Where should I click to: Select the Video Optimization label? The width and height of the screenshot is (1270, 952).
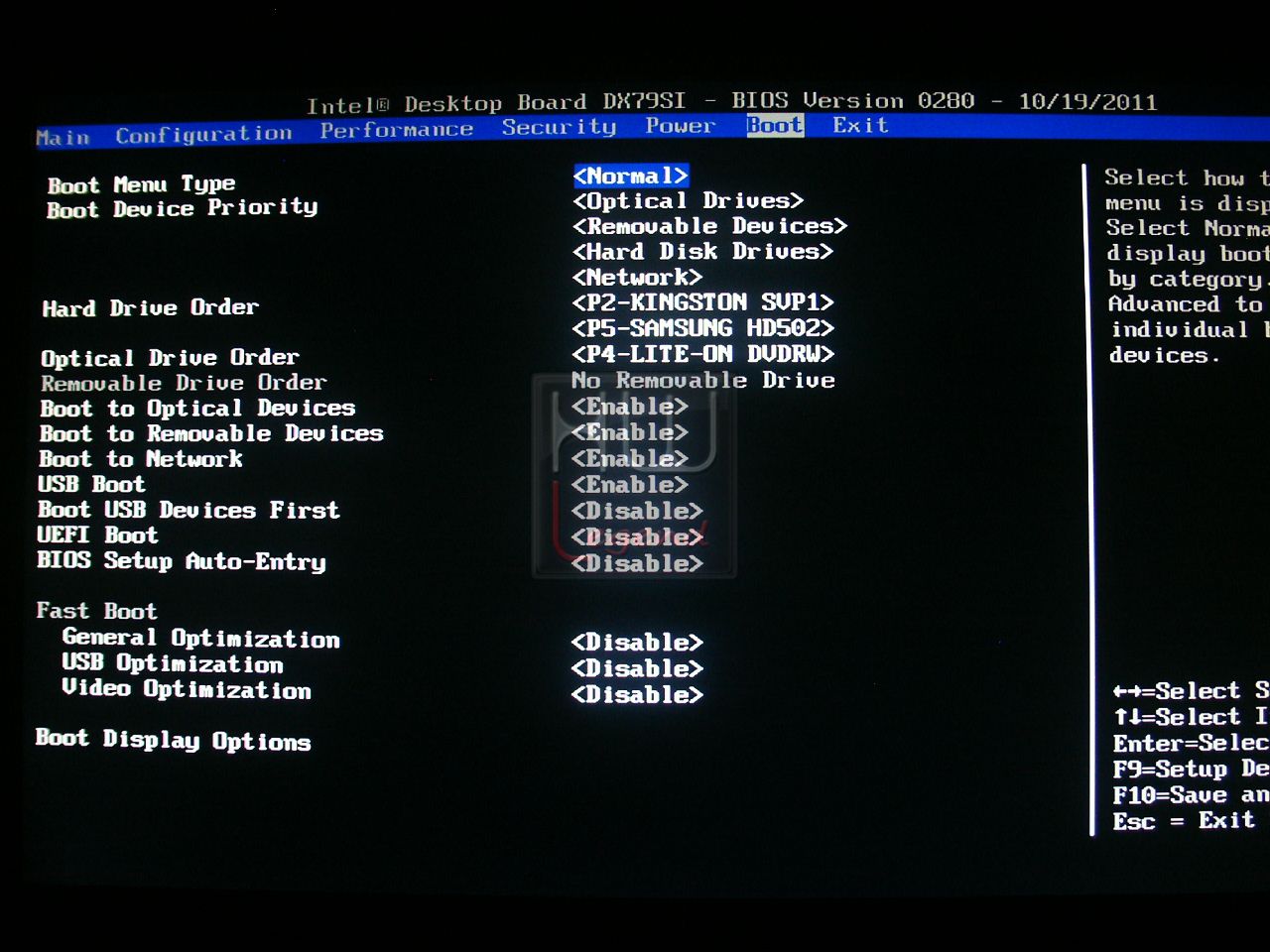[x=187, y=689]
